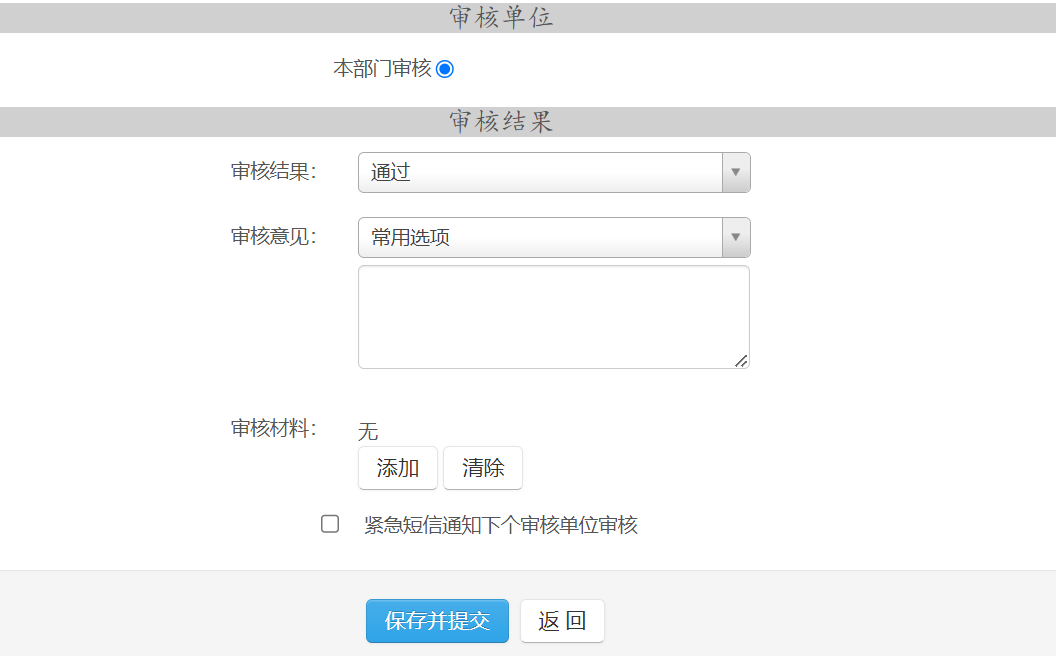Screen dimensions: 1056x656
Task: Open the 常用选项 combo box
Action: (x=540, y=237)
